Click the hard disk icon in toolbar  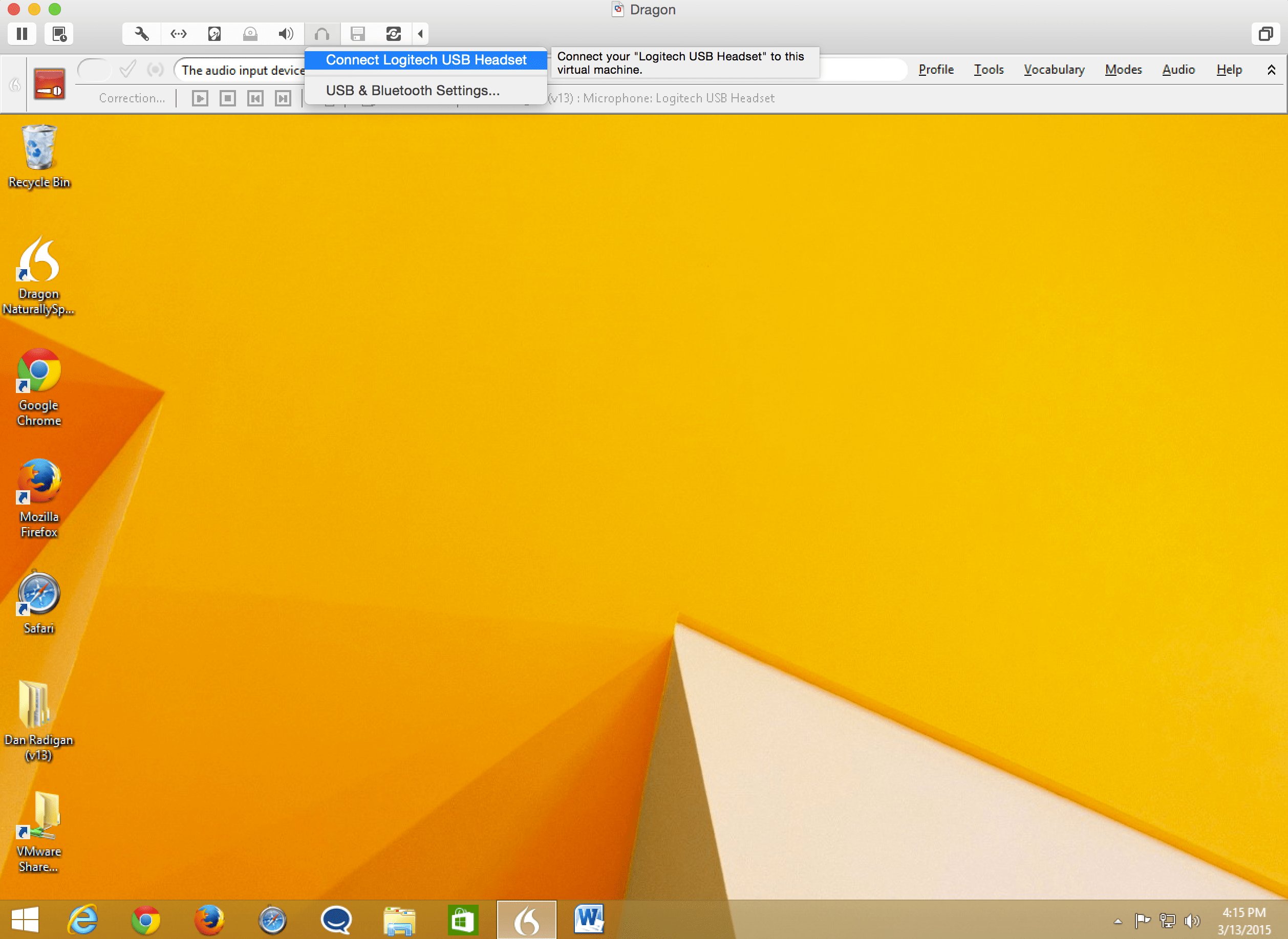pos(214,34)
